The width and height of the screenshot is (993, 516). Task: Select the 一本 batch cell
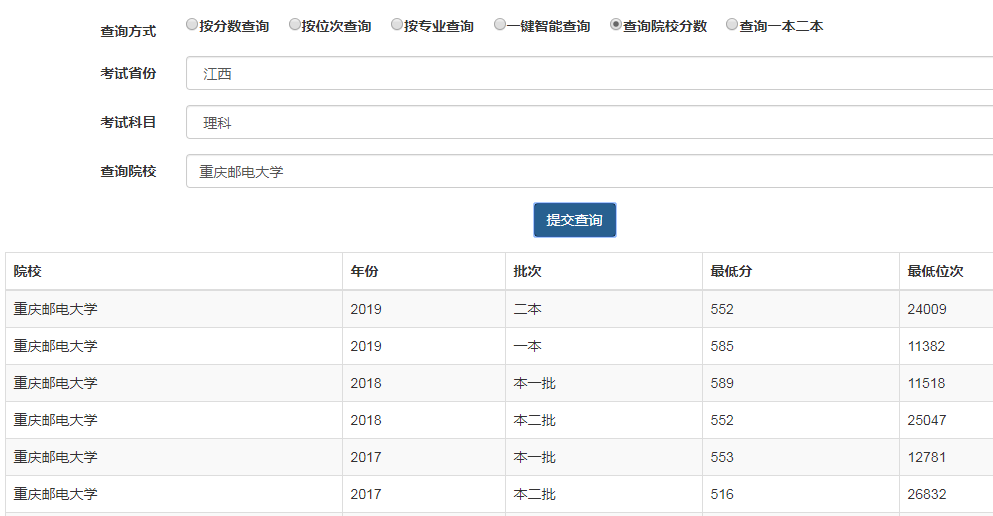click(x=528, y=346)
